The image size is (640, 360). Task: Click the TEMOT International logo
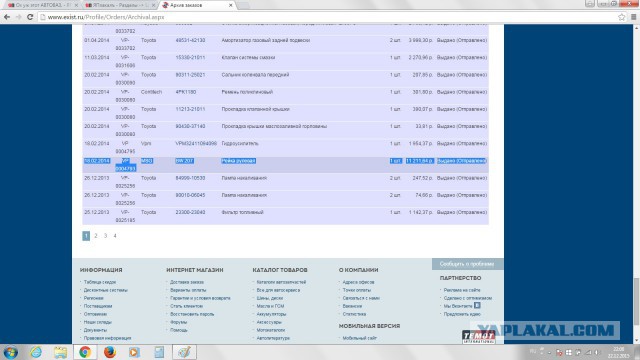pos(478,337)
